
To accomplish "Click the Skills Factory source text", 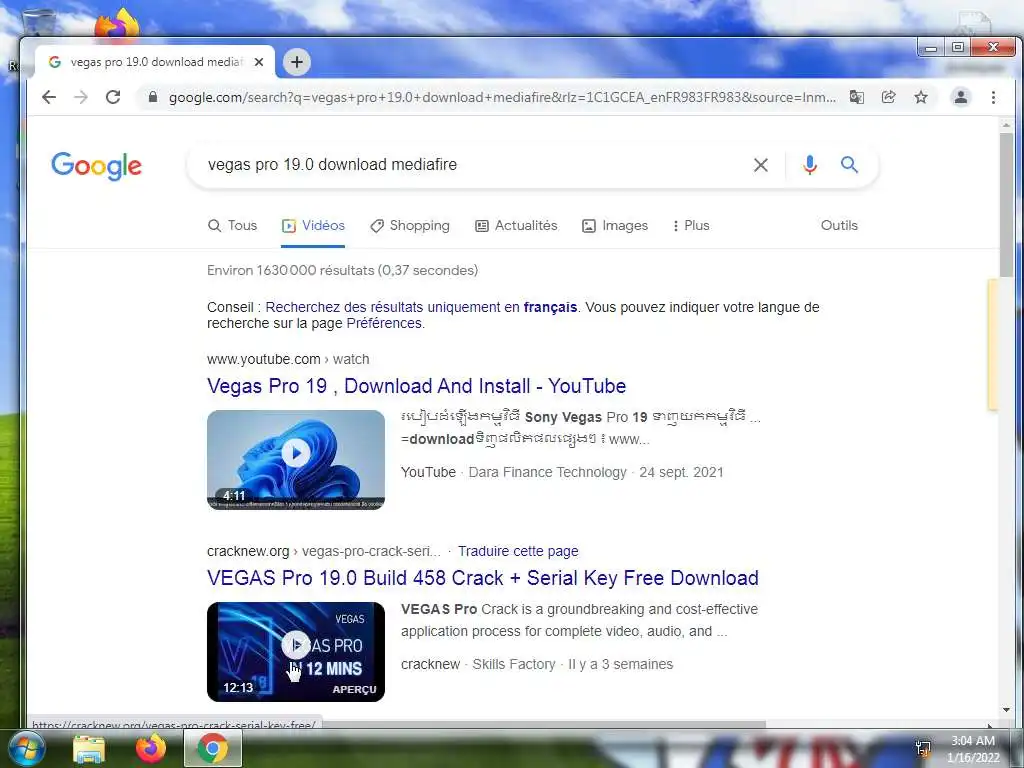I will [x=514, y=664].
